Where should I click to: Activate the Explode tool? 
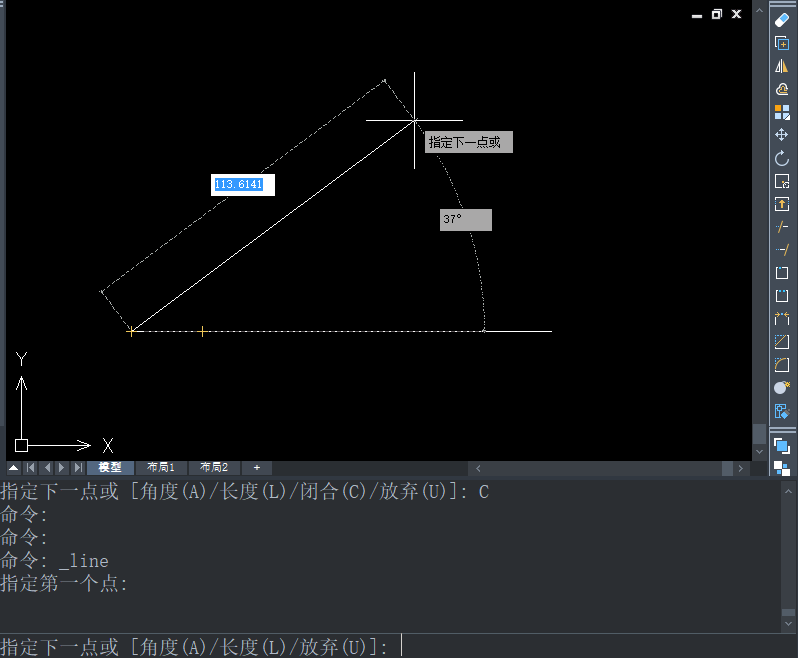pos(782,388)
